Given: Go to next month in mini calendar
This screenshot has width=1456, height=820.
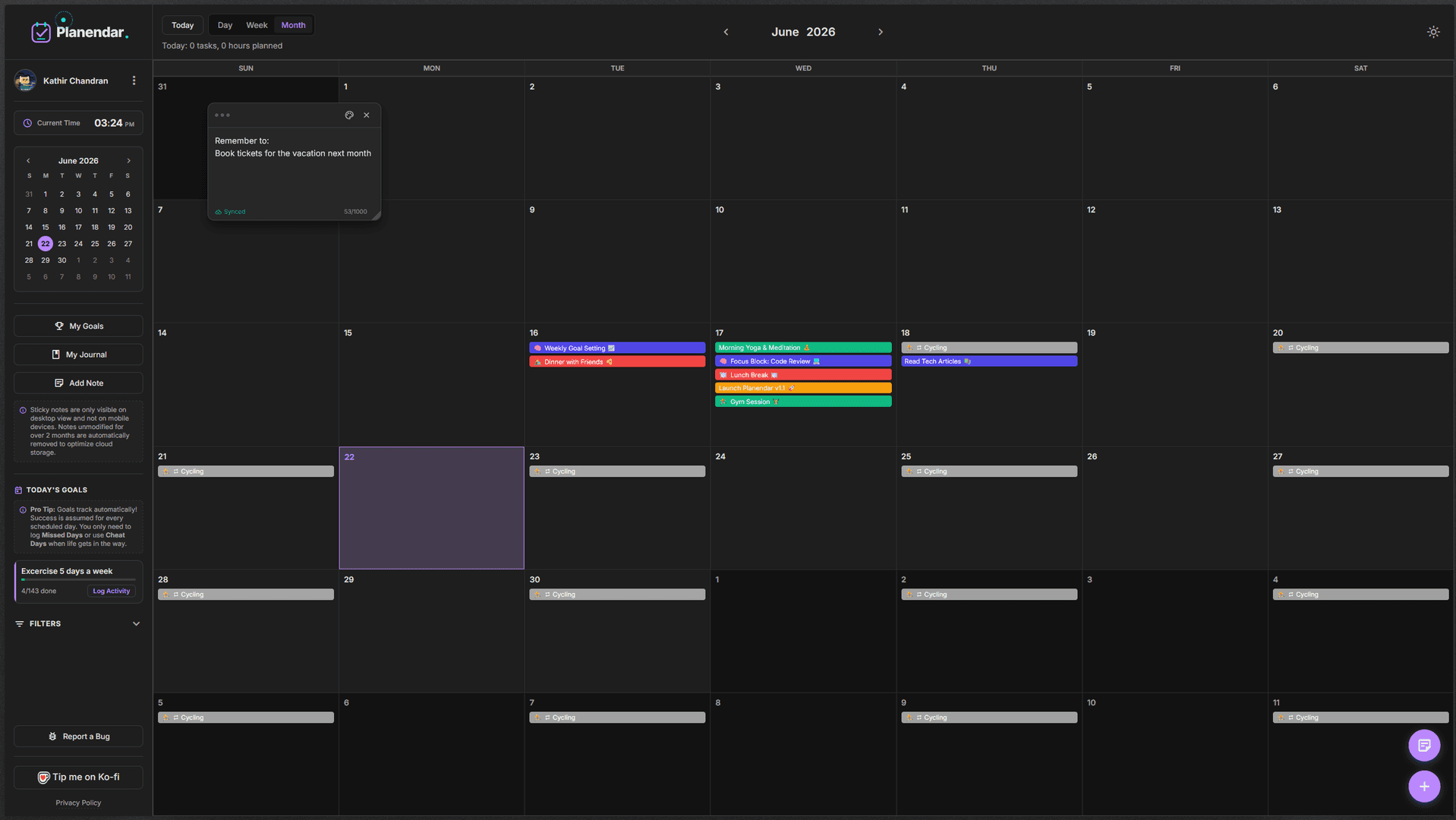Looking at the screenshot, I should tap(129, 161).
